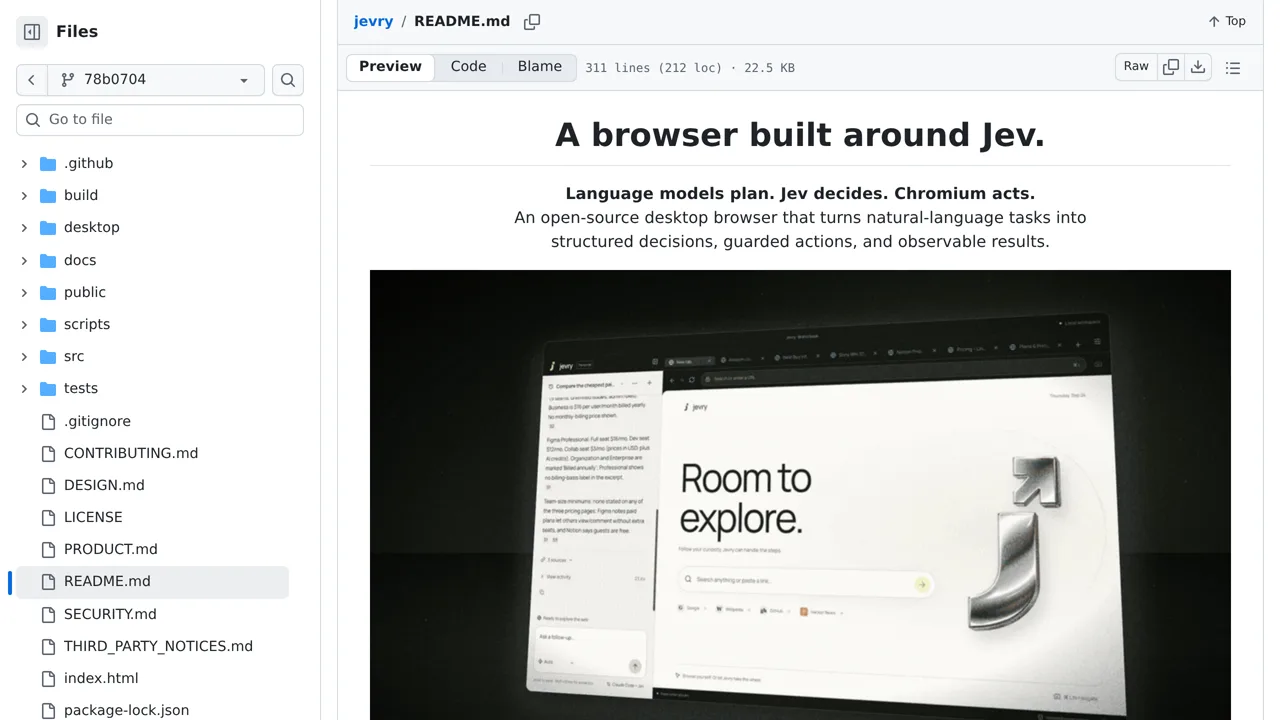Open the docs folder icon
Image resolution: width=1280 pixels, height=720 pixels.
coord(48,260)
